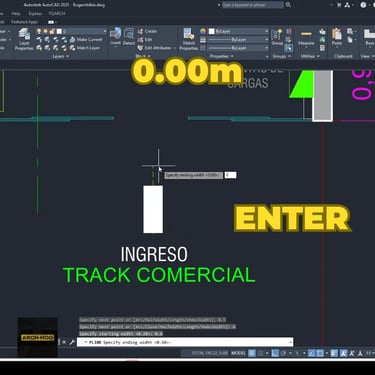This screenshot has height=375, width=375.
Task: Click the Edit block icon
Action: tap(140, 39)
